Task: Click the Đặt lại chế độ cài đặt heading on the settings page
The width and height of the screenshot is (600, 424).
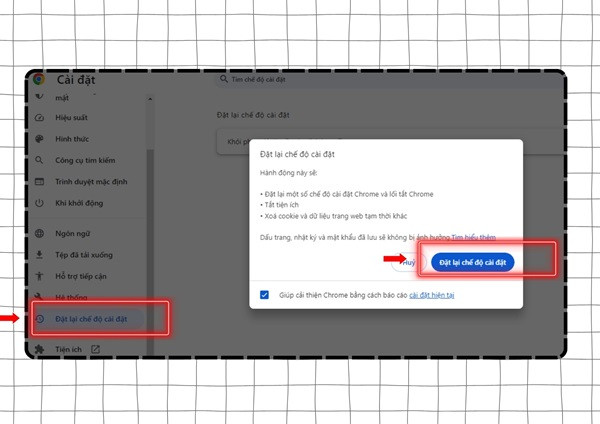Action: pyautogui.click(x=253, y=115)
